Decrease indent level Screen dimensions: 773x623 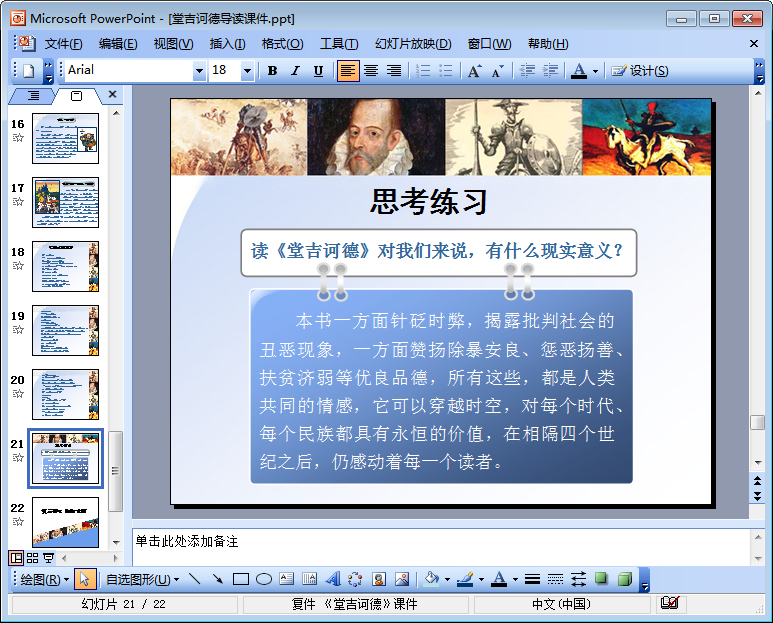(527, 71)
